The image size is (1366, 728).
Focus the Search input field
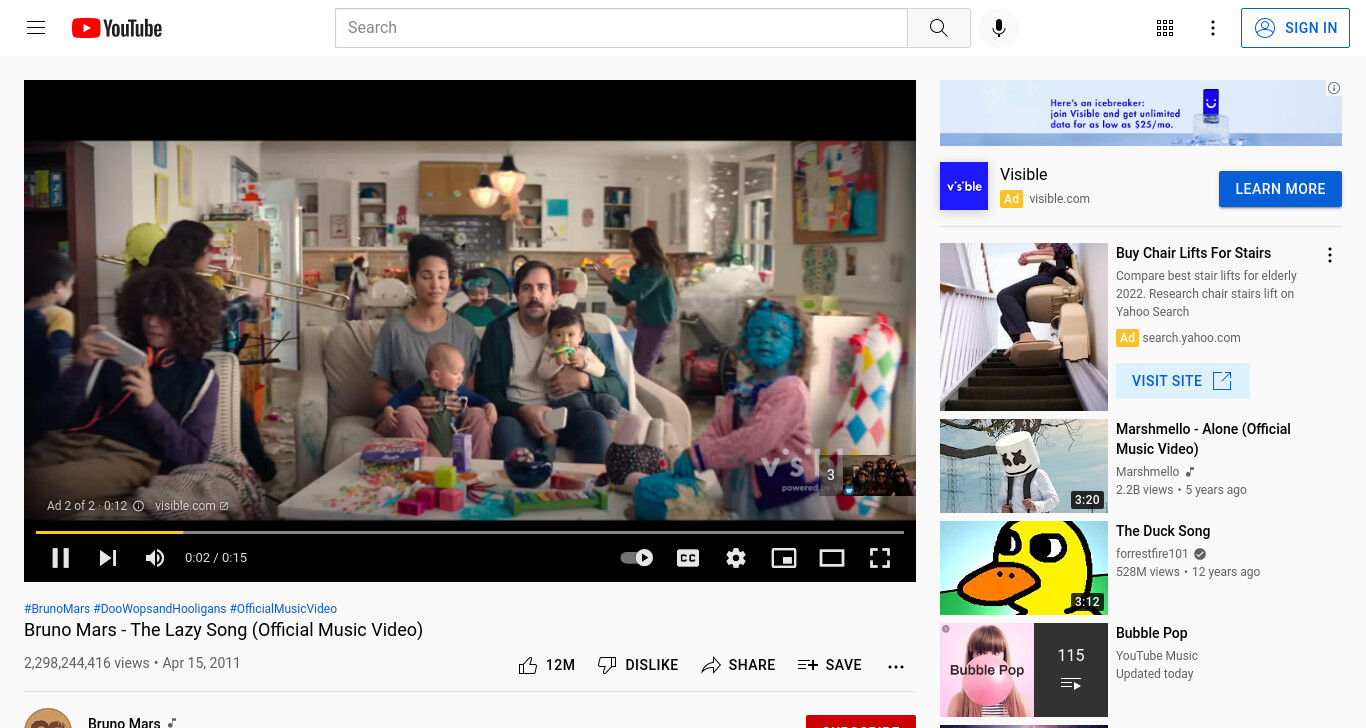(x=621, y=28)
